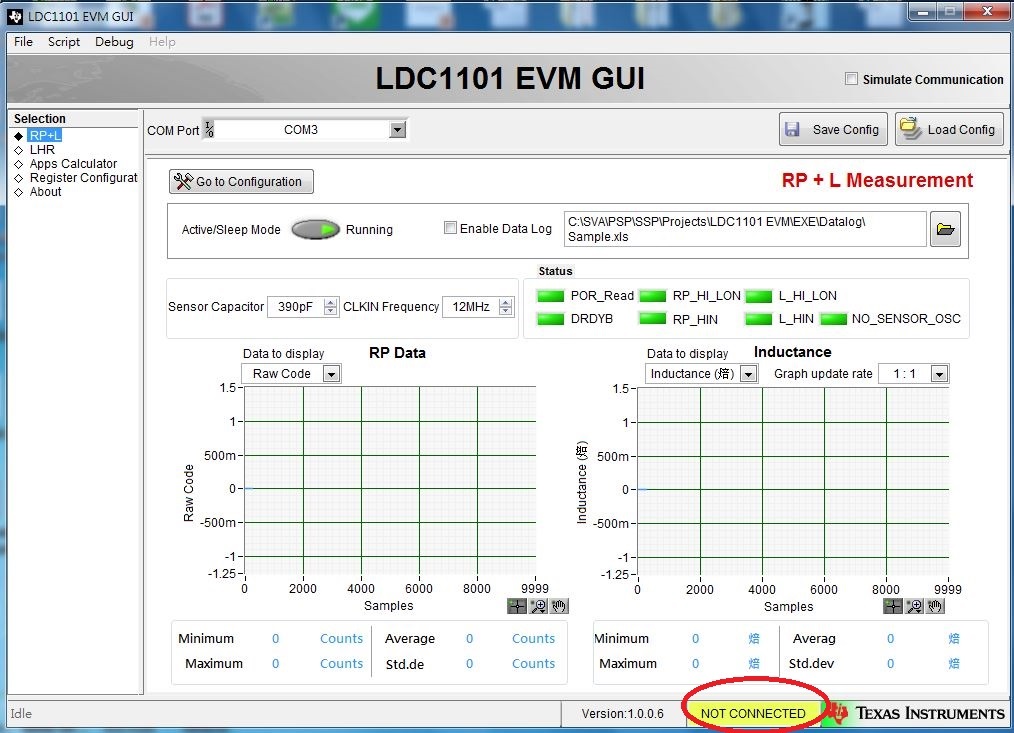The image size is (1014, 733).
Task: Click the data log file path field
Action: pyautogui.click(x=745, y=229)
